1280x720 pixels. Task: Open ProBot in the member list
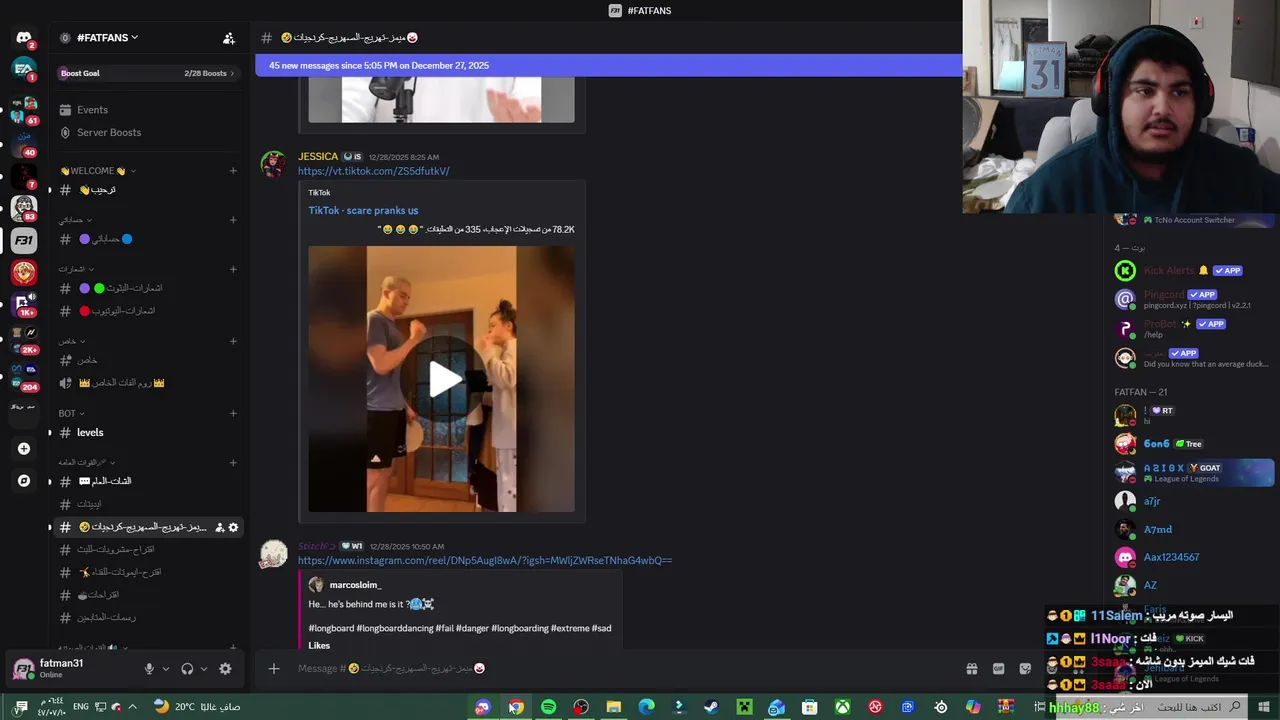click(x=1194, y=328)
